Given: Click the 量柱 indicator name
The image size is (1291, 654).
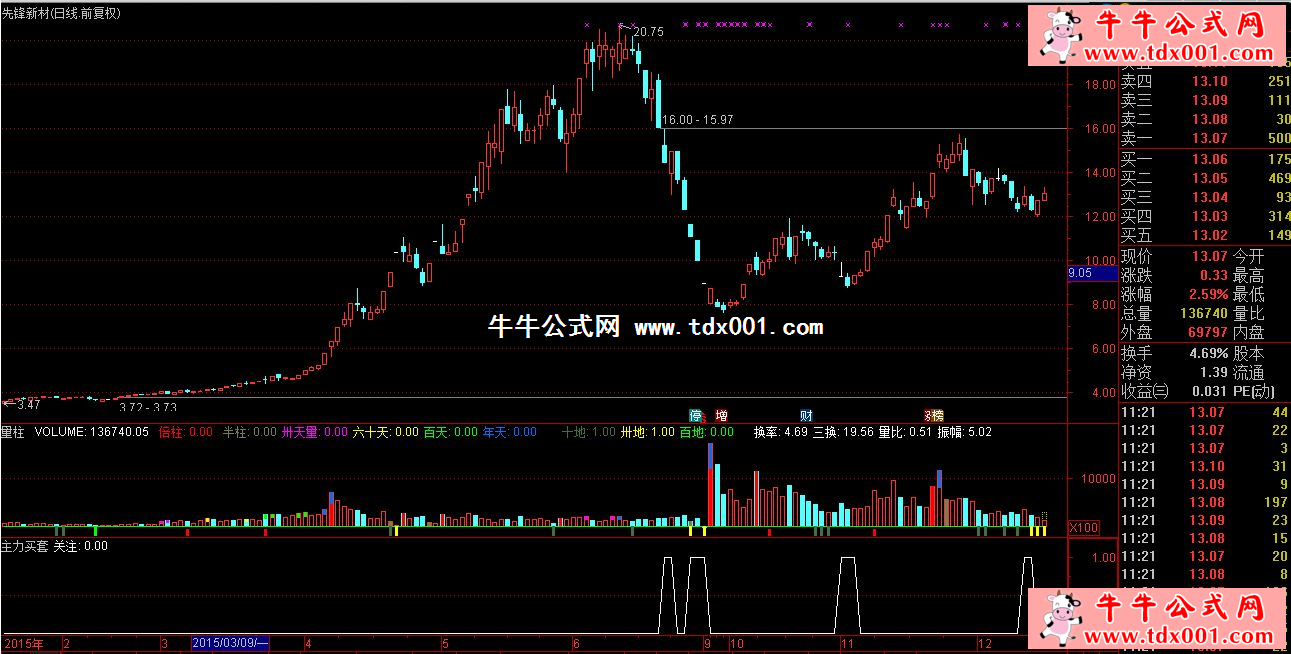Looking at the screenshot, I should pos(13,432).
